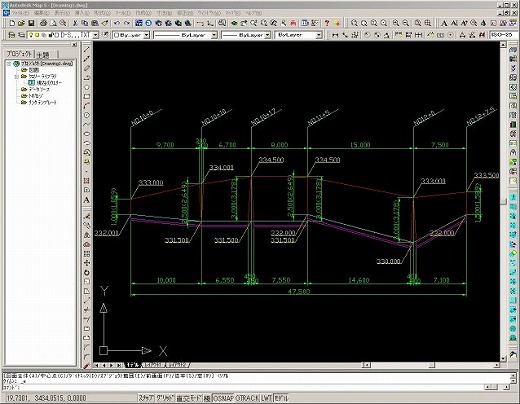
Task: Click the red question mark Help icon
Action: (327, 23)
